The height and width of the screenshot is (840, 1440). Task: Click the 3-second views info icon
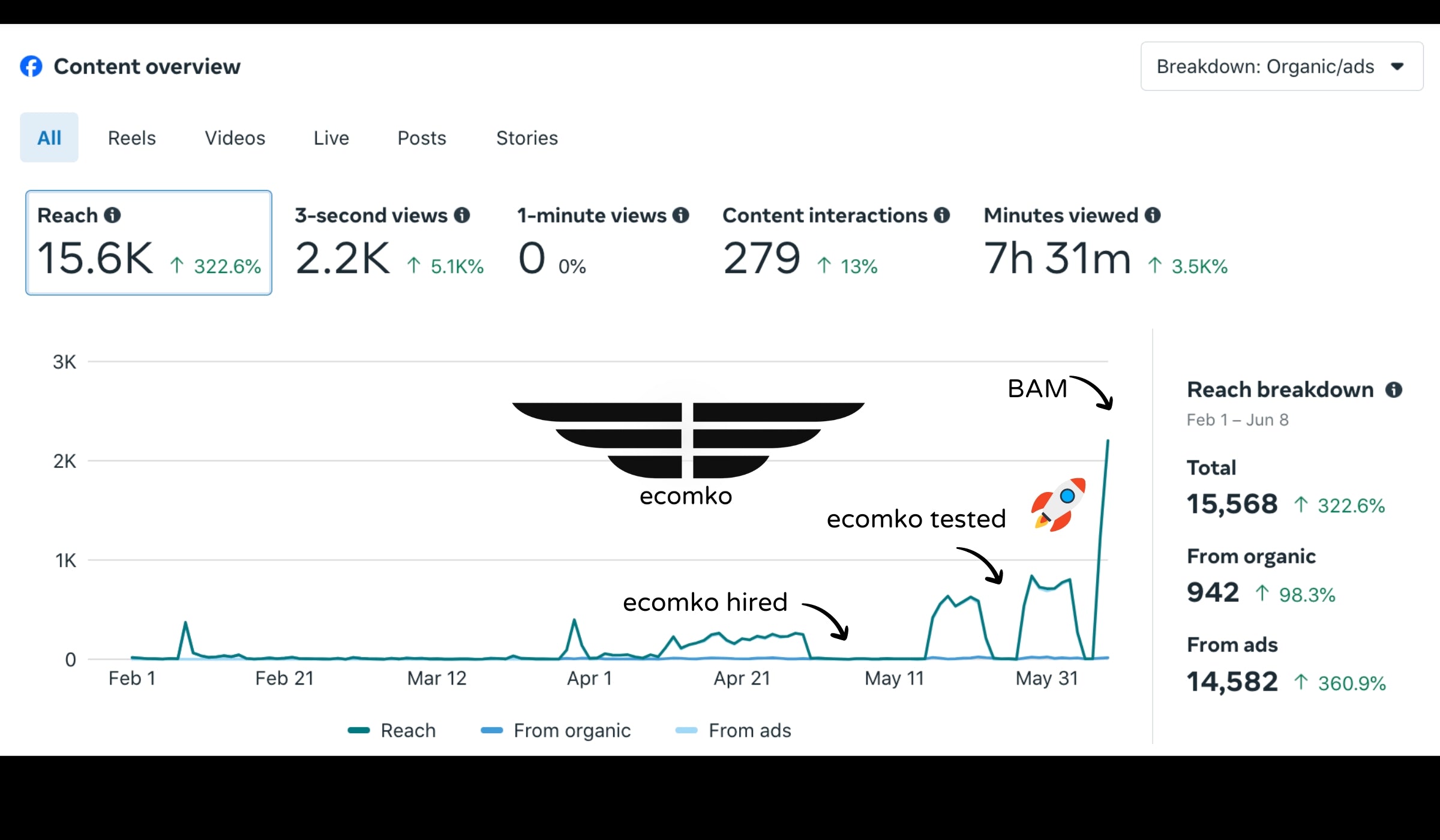[x=461, y=215]
